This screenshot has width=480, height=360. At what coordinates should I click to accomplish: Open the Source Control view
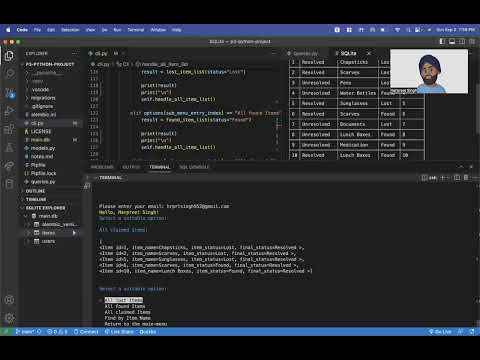(x=9, y=92)
